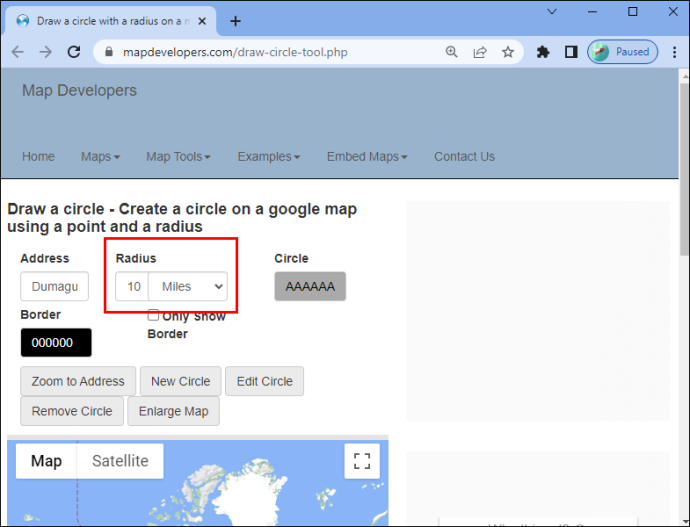690x527 pixels.
Task: Bookmark this page with the star icon
Action: coord(508,52)
